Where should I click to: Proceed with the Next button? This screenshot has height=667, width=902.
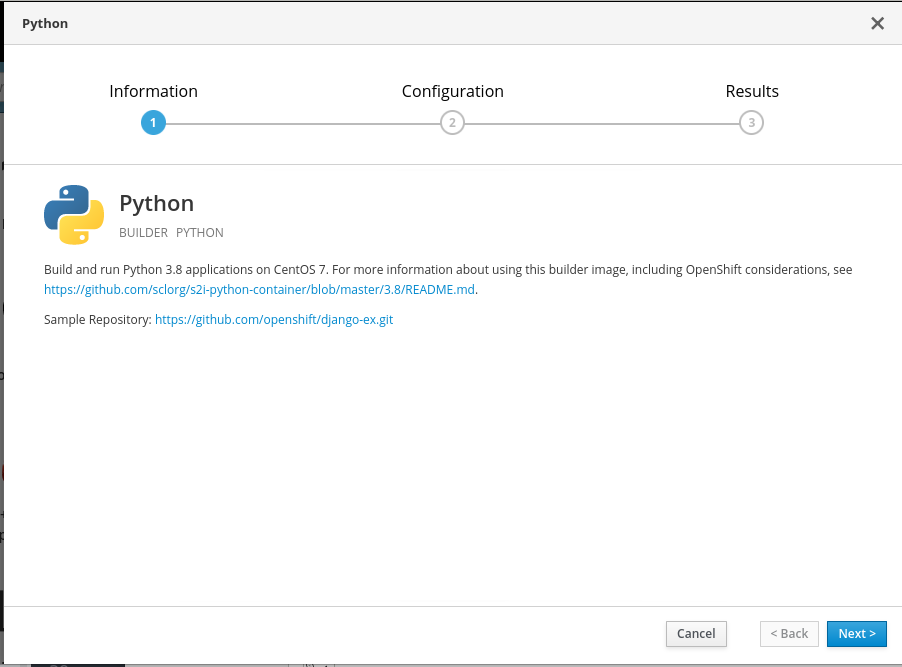pos(857,634)
